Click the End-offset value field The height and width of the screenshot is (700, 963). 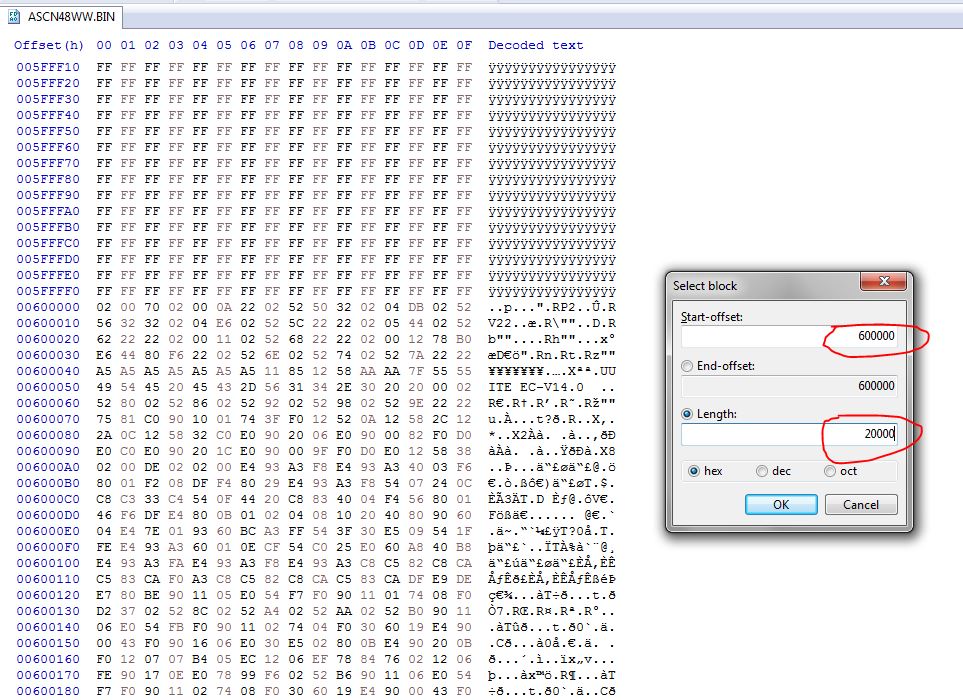click(x=789, y=386)
